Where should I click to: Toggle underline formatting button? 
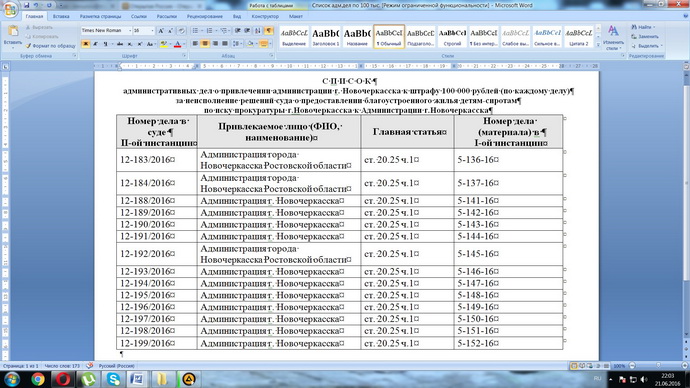pyautogui.click(x=105, y=44)
